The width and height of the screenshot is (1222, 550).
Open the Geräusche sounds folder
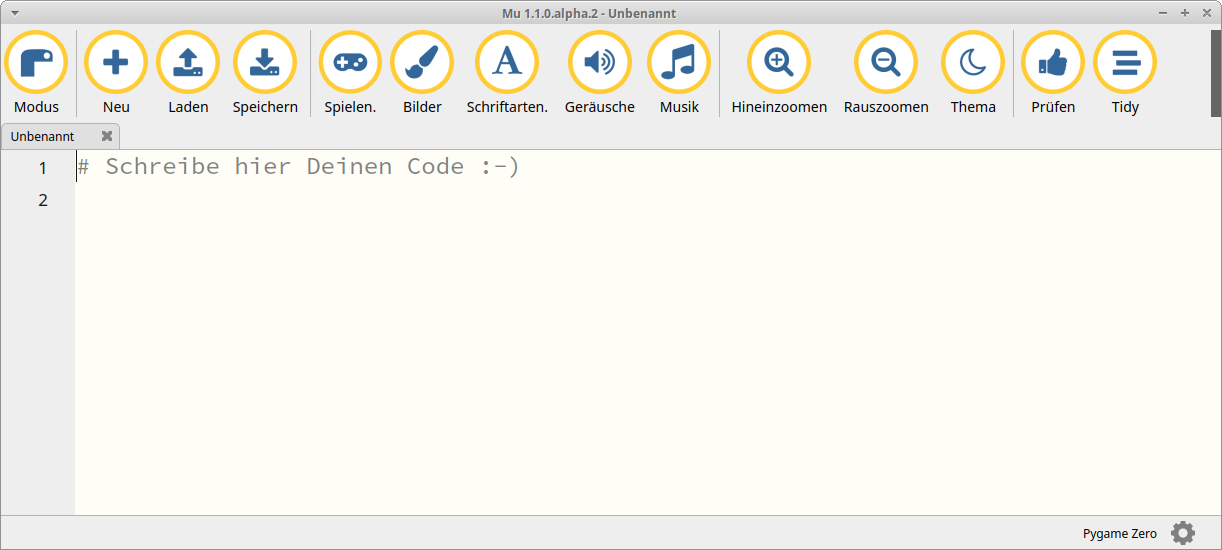point(599,64)
